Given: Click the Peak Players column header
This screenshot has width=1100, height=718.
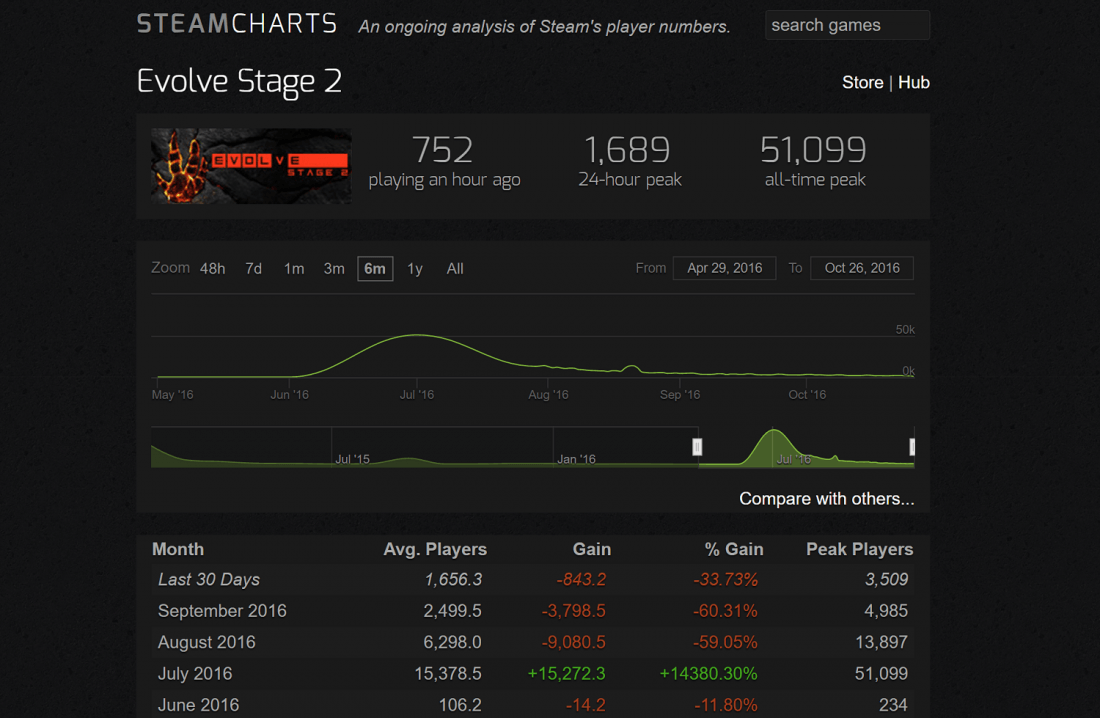Looking at the screenshot, I should 859,550.
